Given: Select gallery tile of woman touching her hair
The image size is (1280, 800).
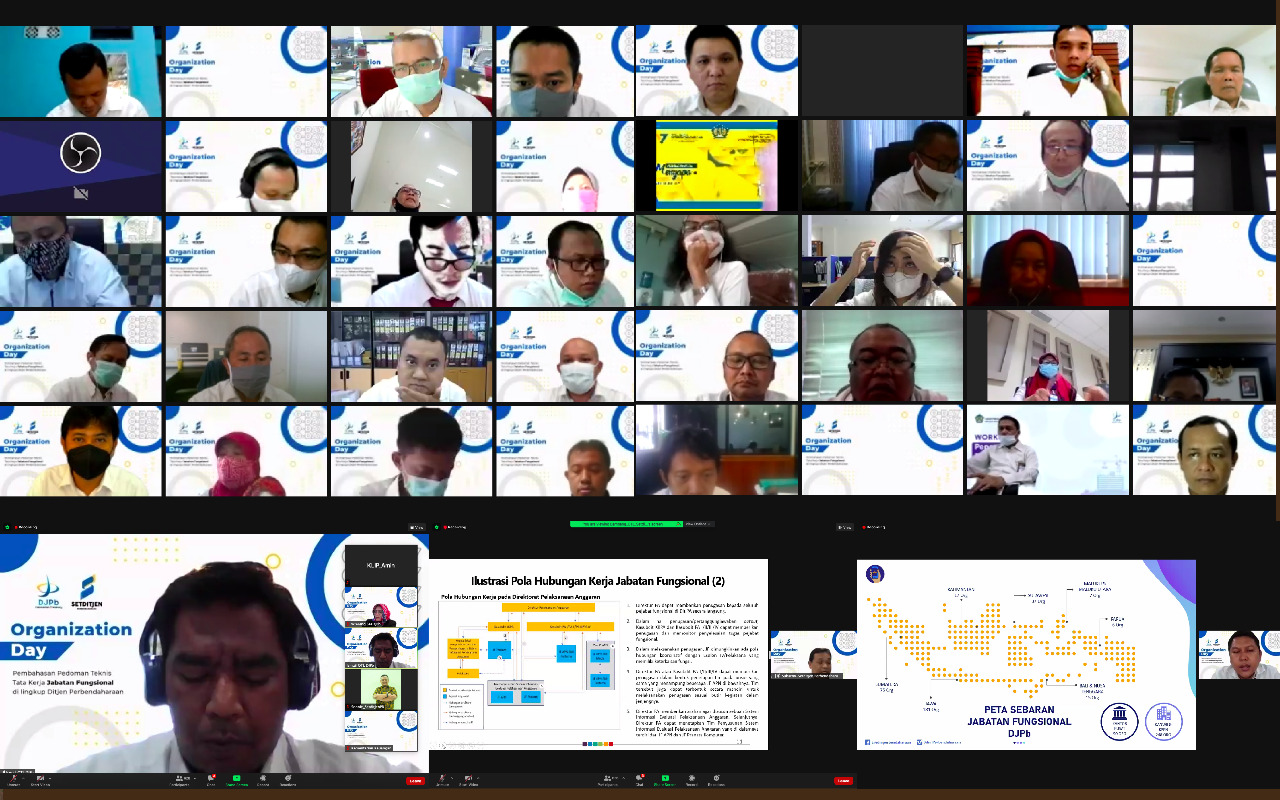Looking at the screenshot, I should 882,262.
